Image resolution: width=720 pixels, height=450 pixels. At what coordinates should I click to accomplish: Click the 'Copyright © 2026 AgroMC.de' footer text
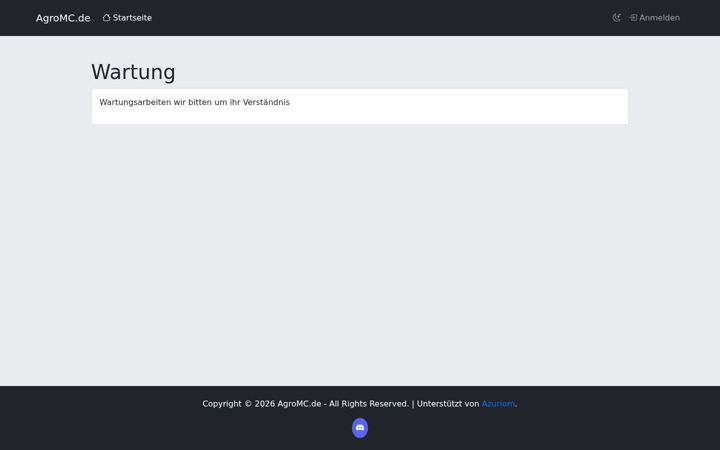coord(262,404)
